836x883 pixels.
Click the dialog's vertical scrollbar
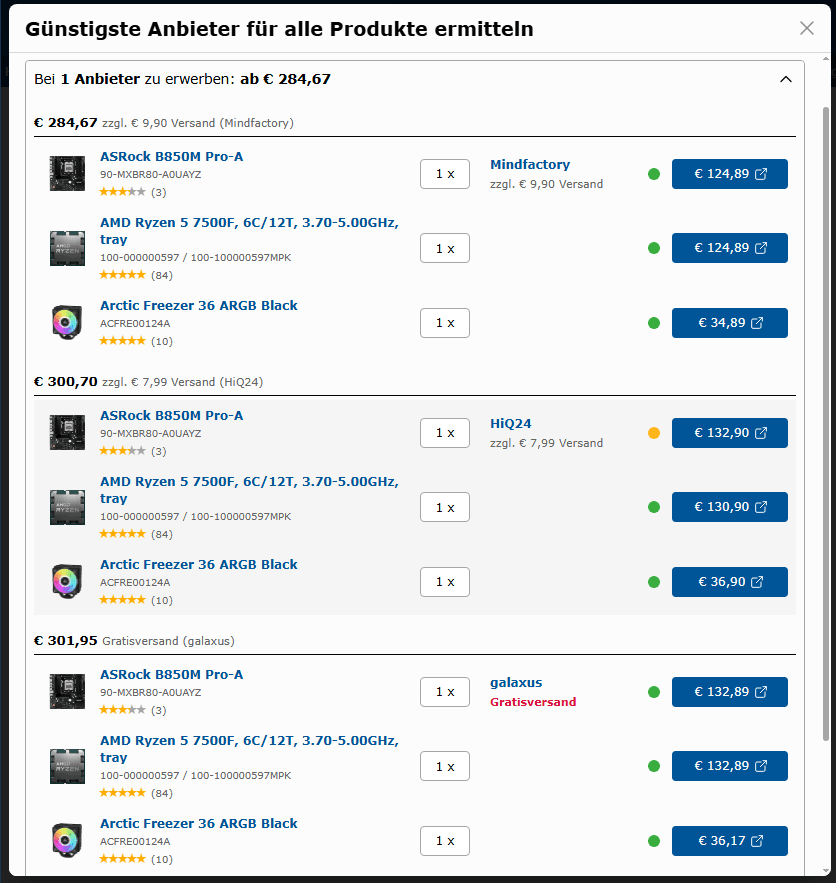(825, 420)
